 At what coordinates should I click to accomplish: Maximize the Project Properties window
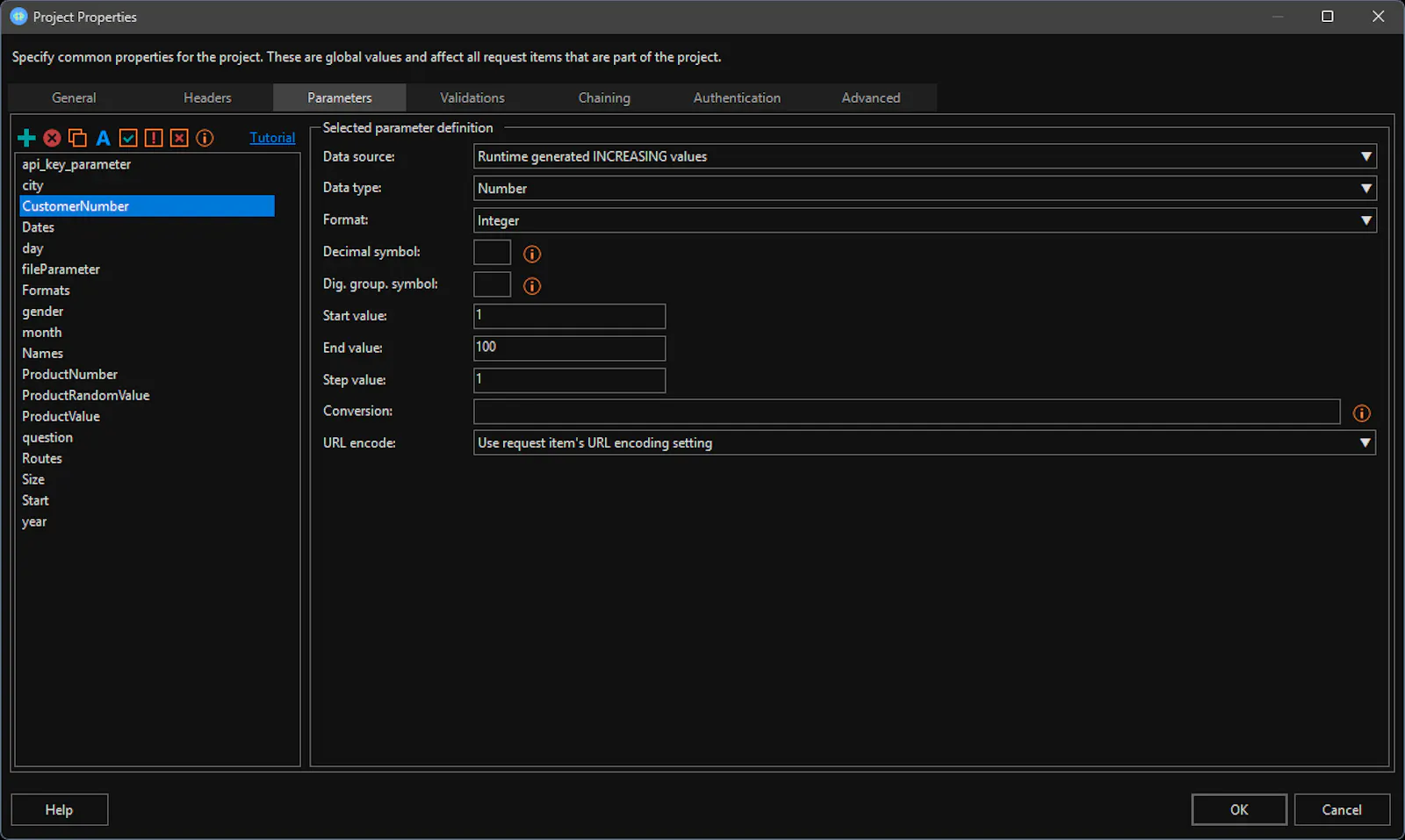pyautogui.click(x=1328, y=17)
